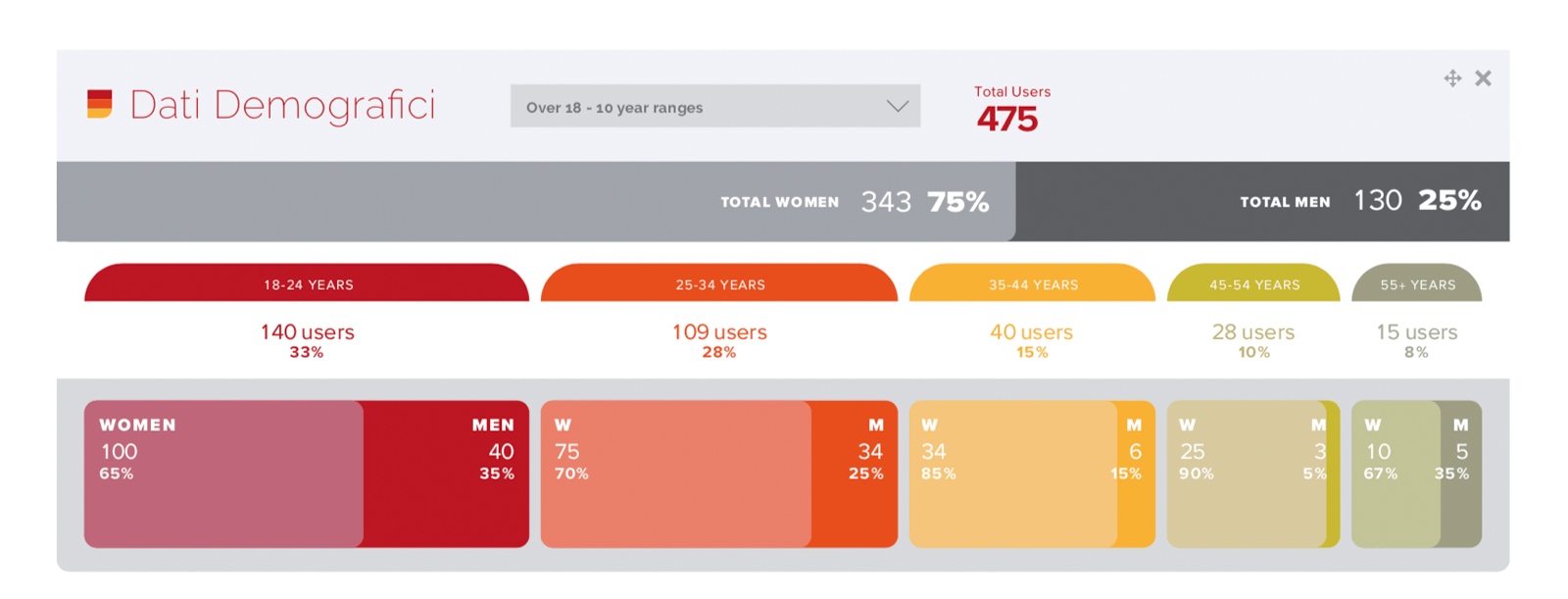Click the 55+ women segment showing 10
The width and height of the screenshot is (1568, 599).
[x=1396, y=474]
